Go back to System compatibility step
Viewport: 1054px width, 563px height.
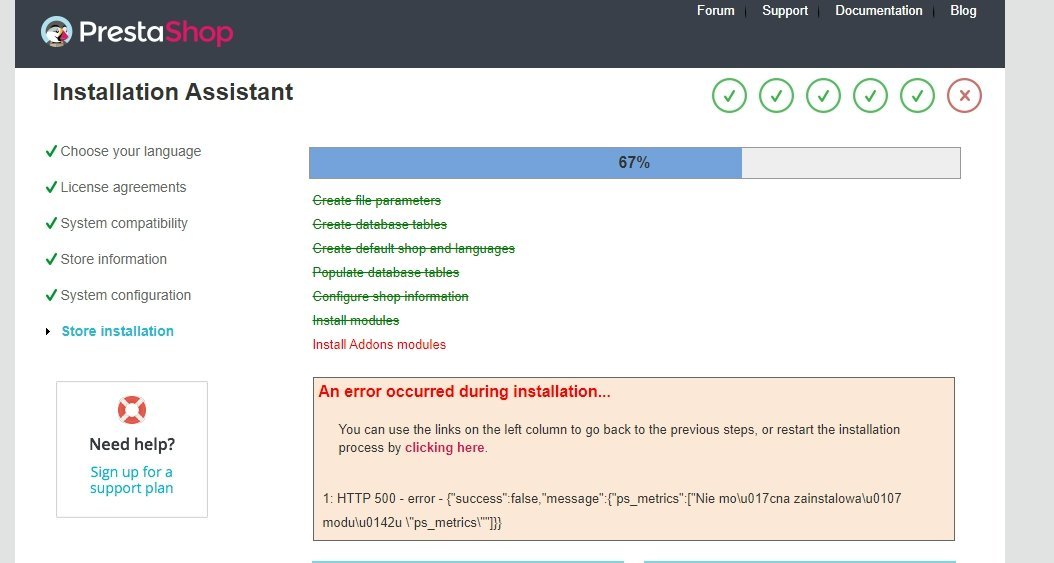click(x=124, y=223)
